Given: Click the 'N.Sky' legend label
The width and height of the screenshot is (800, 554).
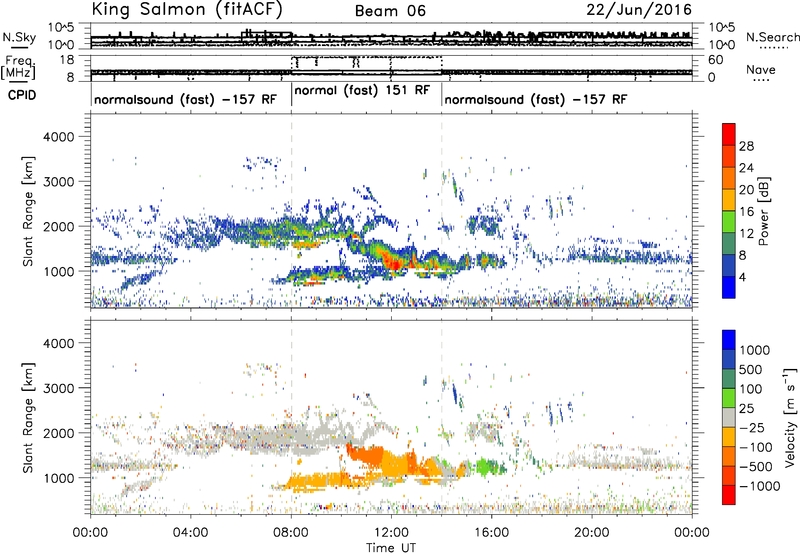Looking at the screenshot, I should tap(19, 37).
